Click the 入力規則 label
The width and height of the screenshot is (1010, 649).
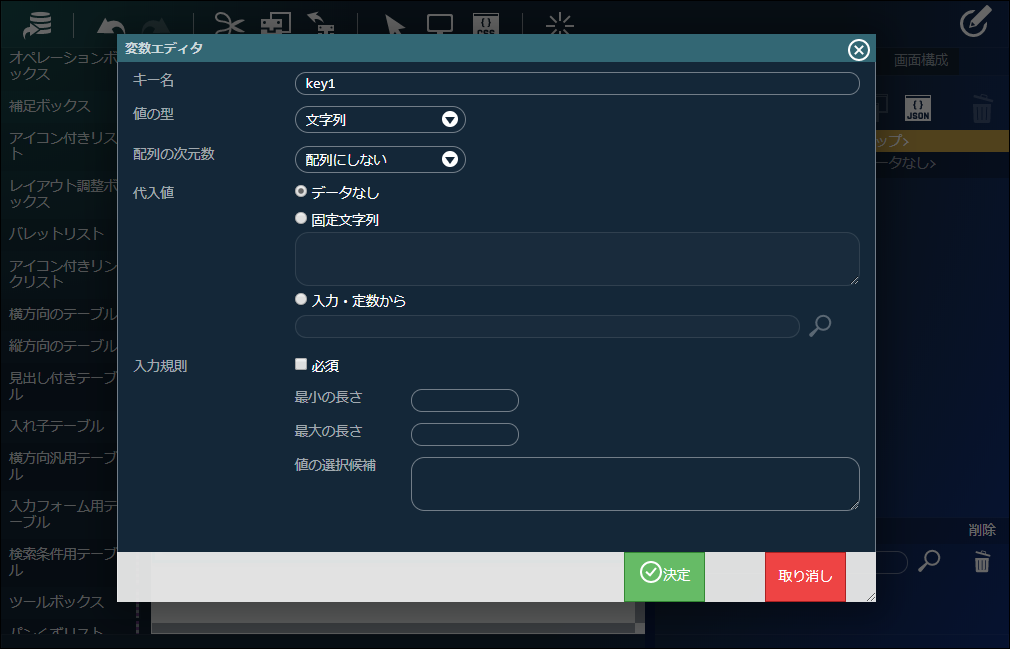(x=160, y=366)
